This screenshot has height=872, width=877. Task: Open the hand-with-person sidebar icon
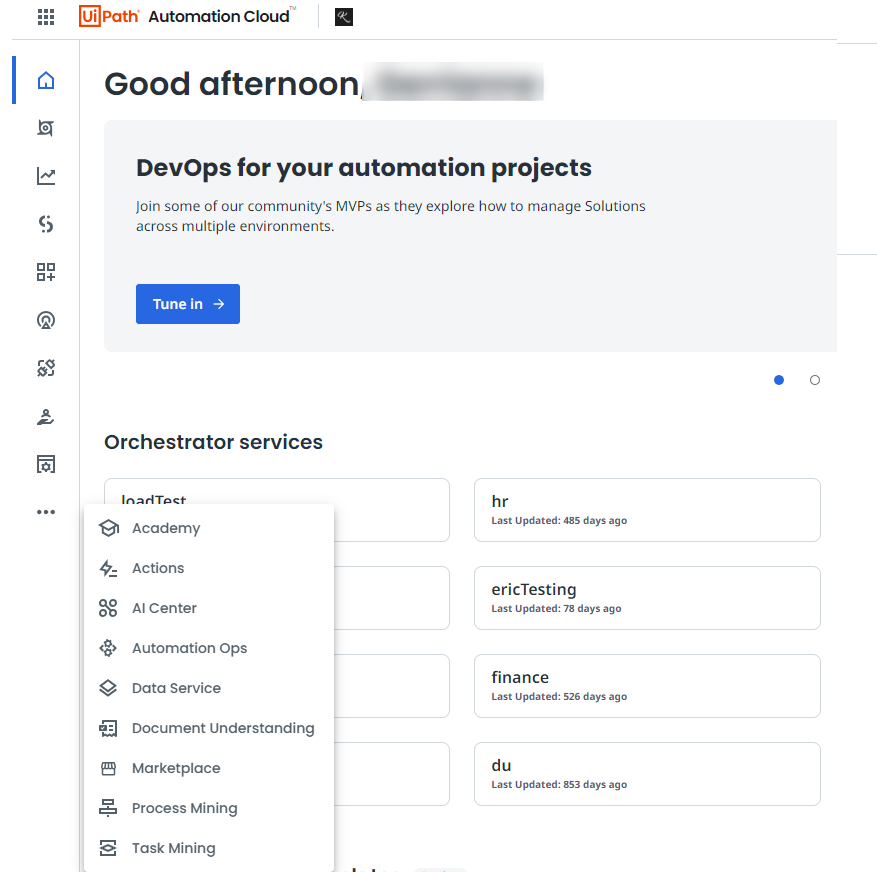[x=46, y=416]
